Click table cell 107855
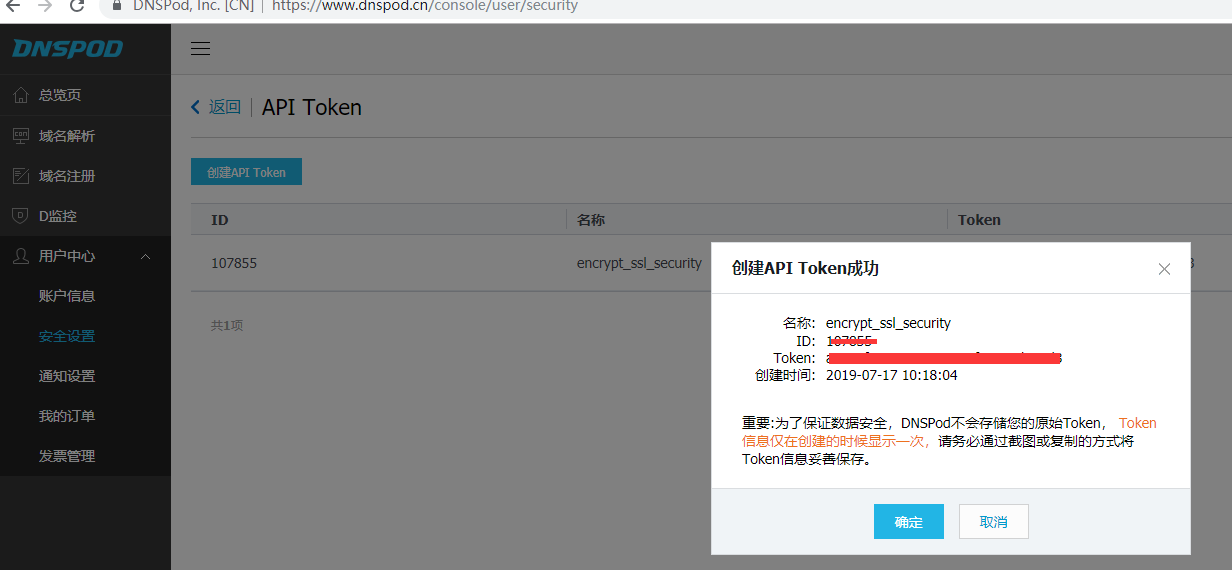The width and height of the screenshot is (1232, 570). tap(234, 263)
